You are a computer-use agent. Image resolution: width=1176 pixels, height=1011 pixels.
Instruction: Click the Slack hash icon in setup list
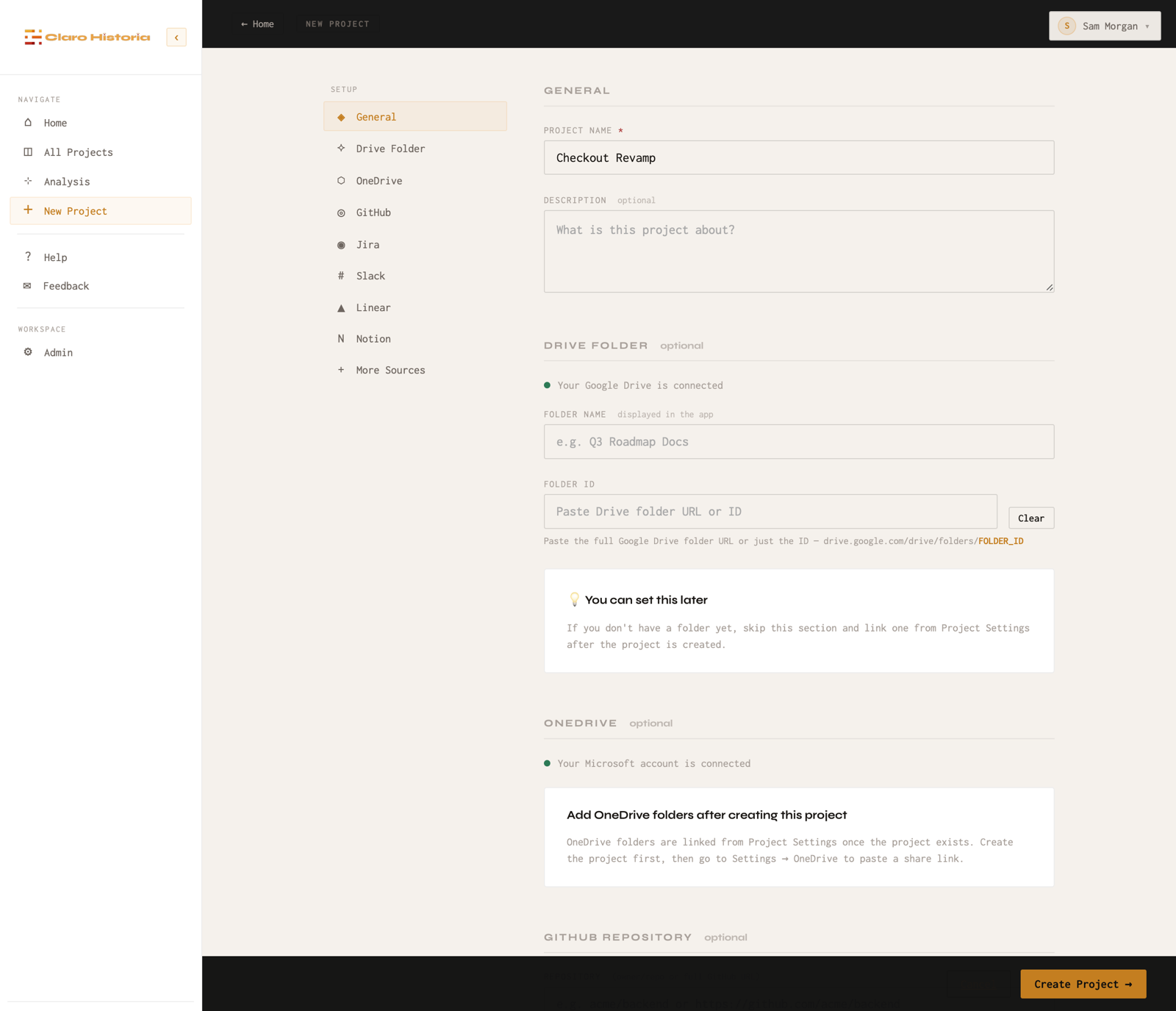pyautogui.click(x=341, y=276)
